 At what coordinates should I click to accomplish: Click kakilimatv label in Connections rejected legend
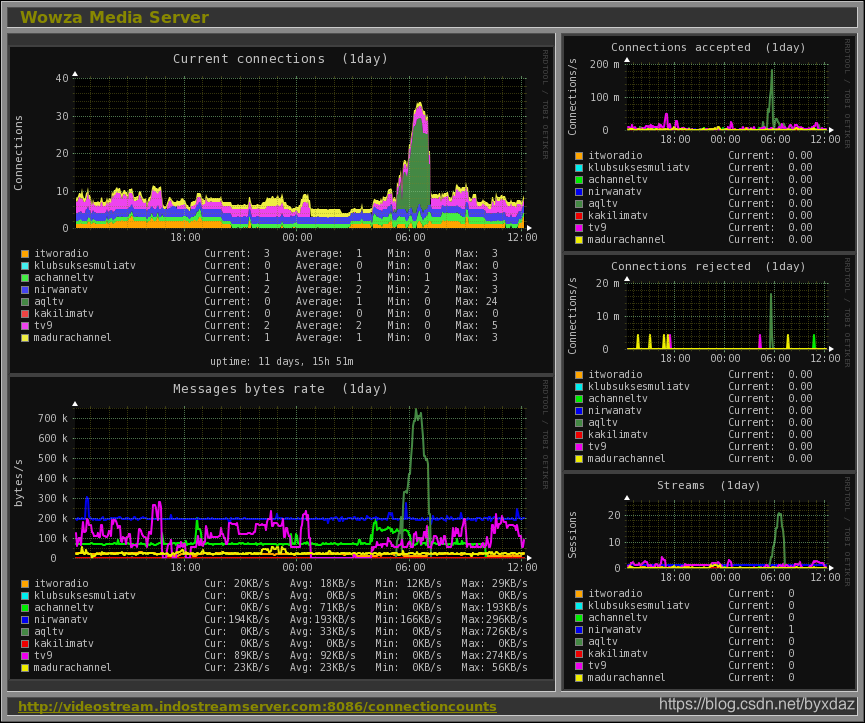[617, 435]
